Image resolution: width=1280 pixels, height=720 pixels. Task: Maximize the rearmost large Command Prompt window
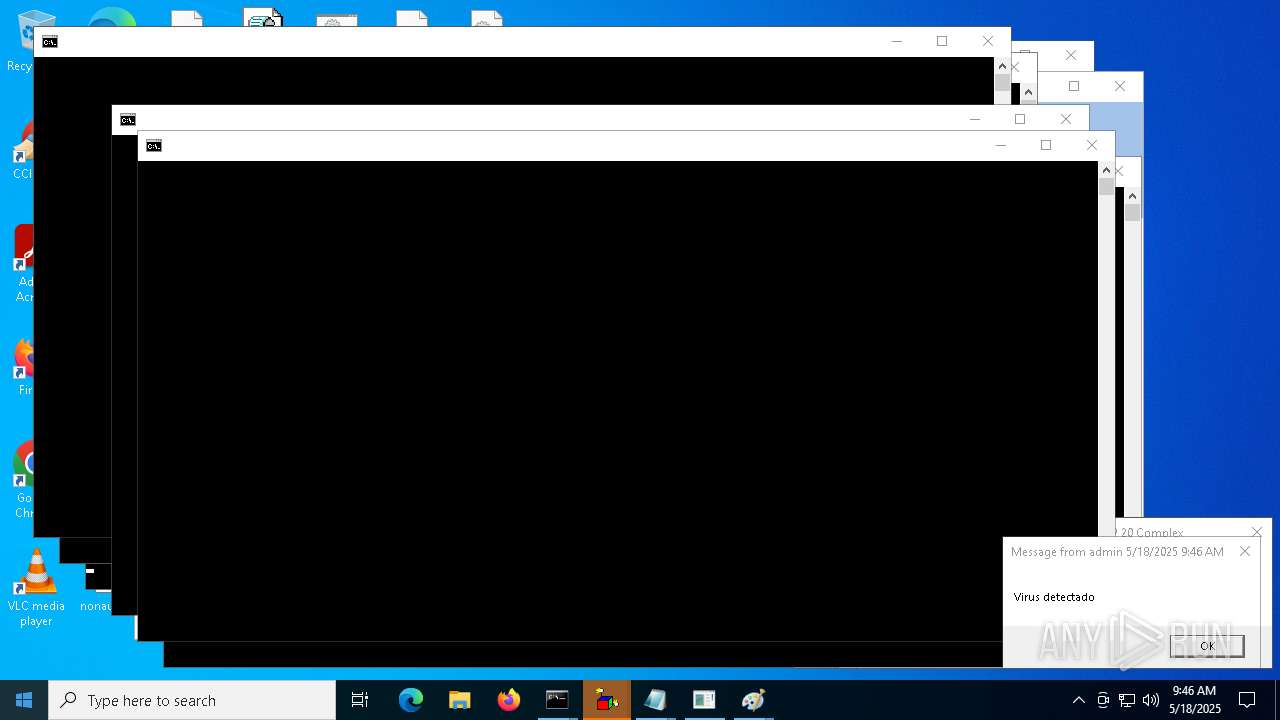942,41
